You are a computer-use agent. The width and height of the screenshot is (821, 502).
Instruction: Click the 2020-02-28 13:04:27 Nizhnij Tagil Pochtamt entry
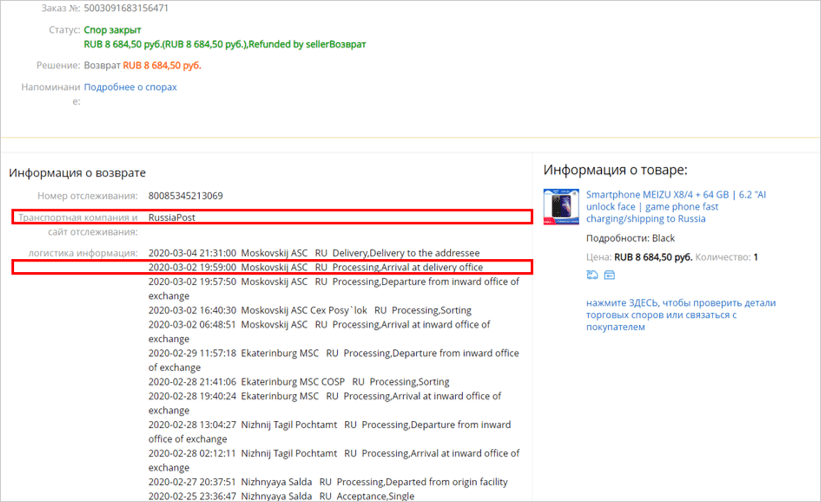pos(329,432)
